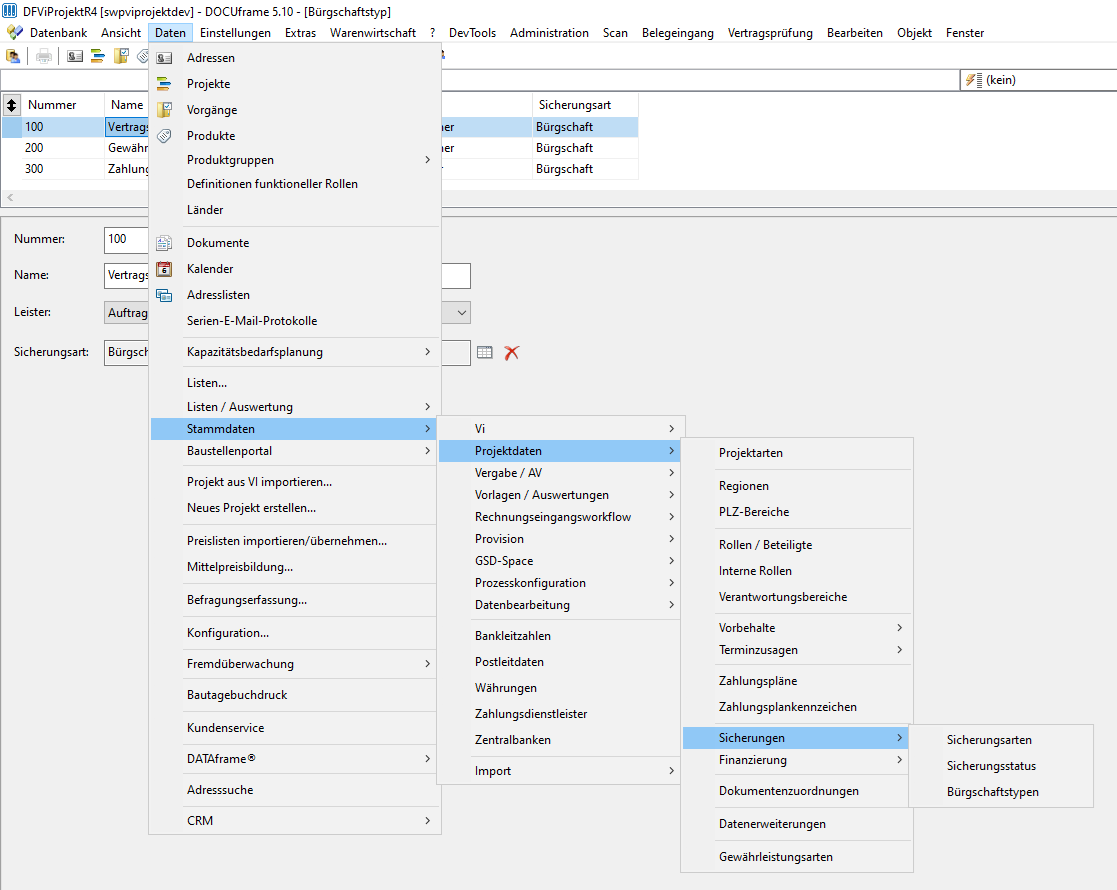
Task: Open the Administration menu
Action: click(549, 33)
